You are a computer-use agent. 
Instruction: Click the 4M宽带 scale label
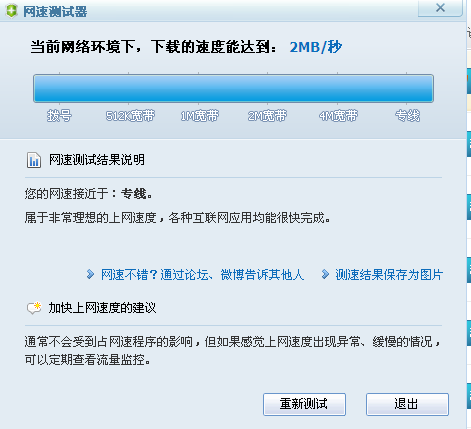click(338, 116)
